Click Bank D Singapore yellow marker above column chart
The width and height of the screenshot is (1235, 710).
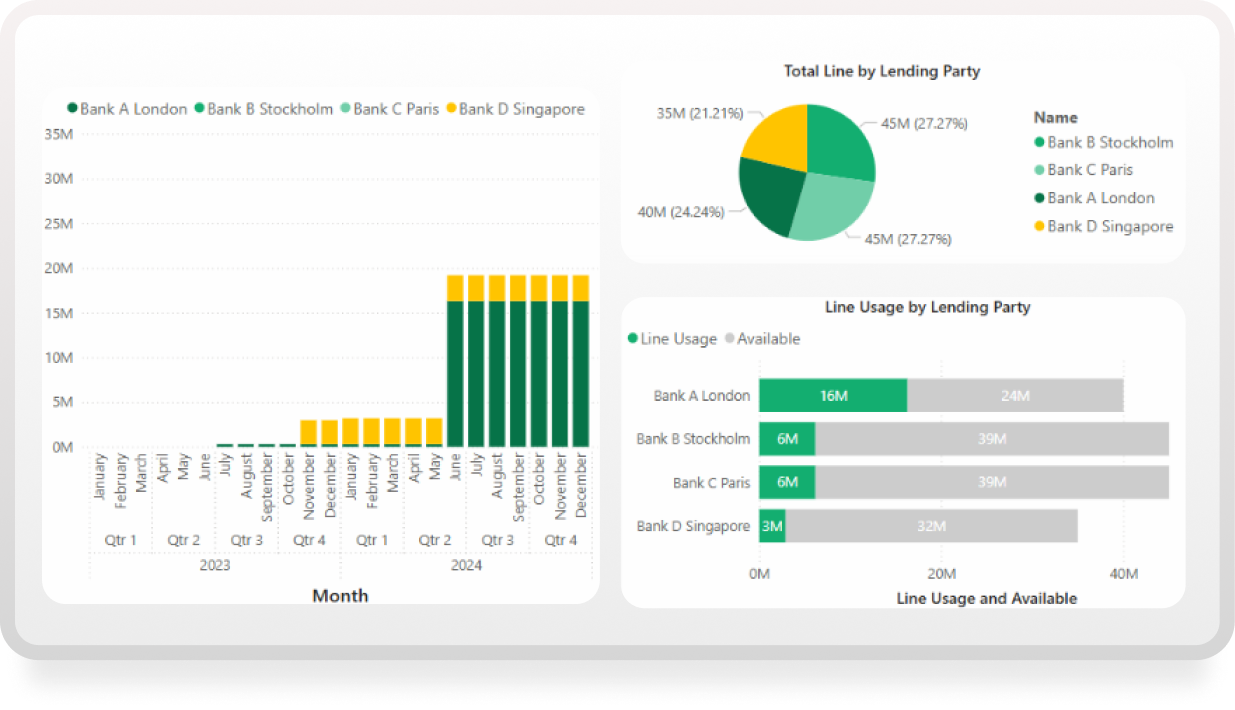pyautogui.click(x=451, y=109)
